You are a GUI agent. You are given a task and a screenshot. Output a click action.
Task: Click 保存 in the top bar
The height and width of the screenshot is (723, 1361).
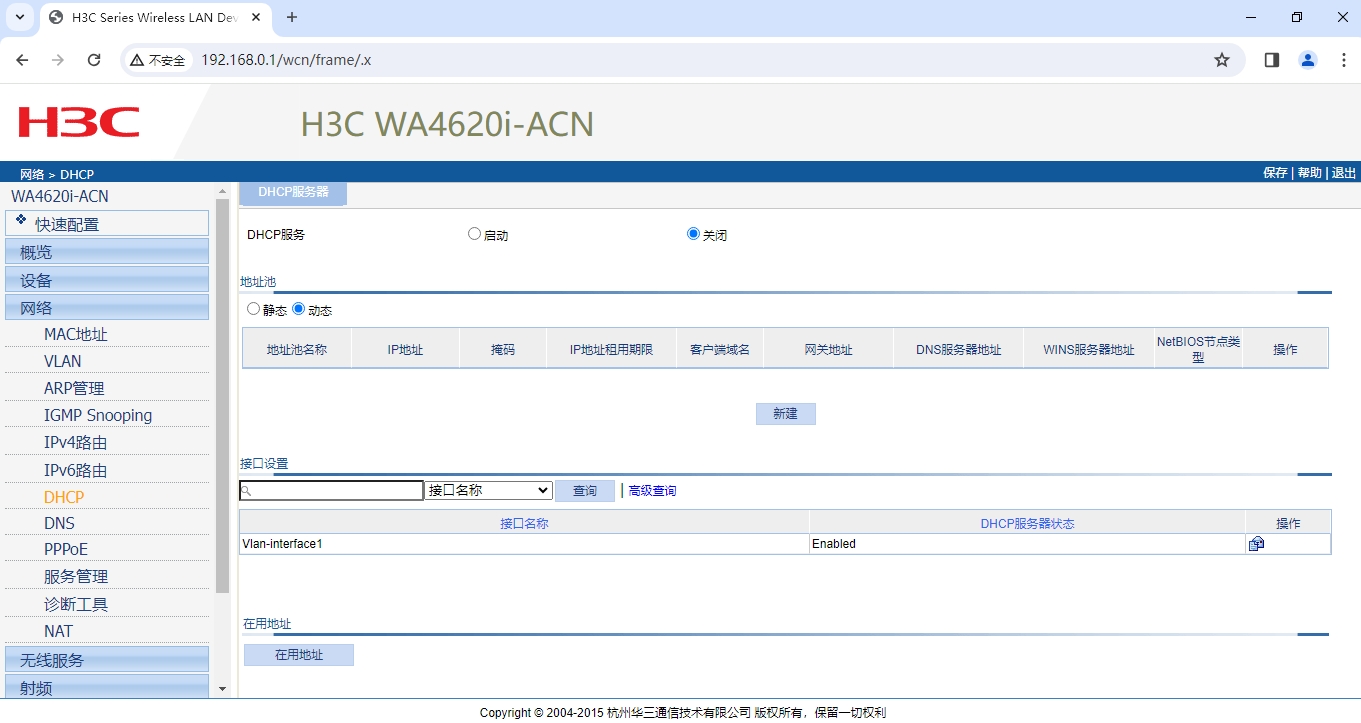tap(1275, 173)
